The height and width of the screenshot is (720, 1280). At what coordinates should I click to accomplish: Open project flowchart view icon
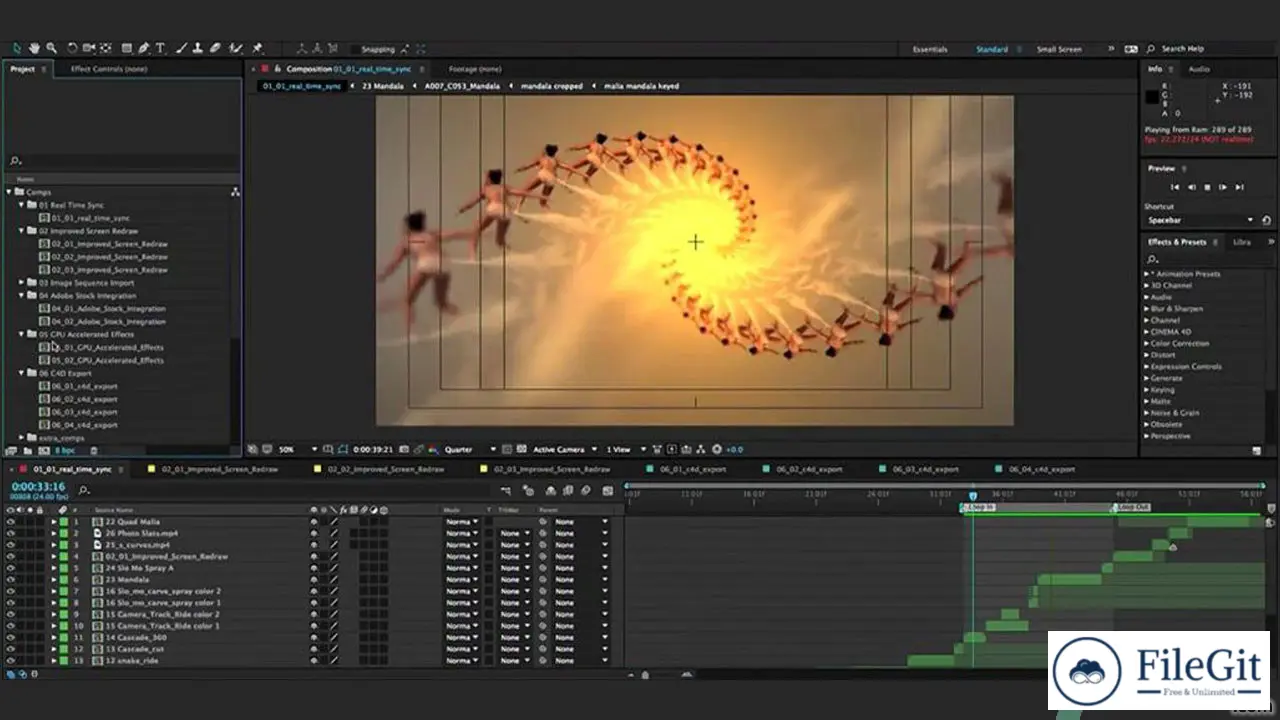point(235,191)
